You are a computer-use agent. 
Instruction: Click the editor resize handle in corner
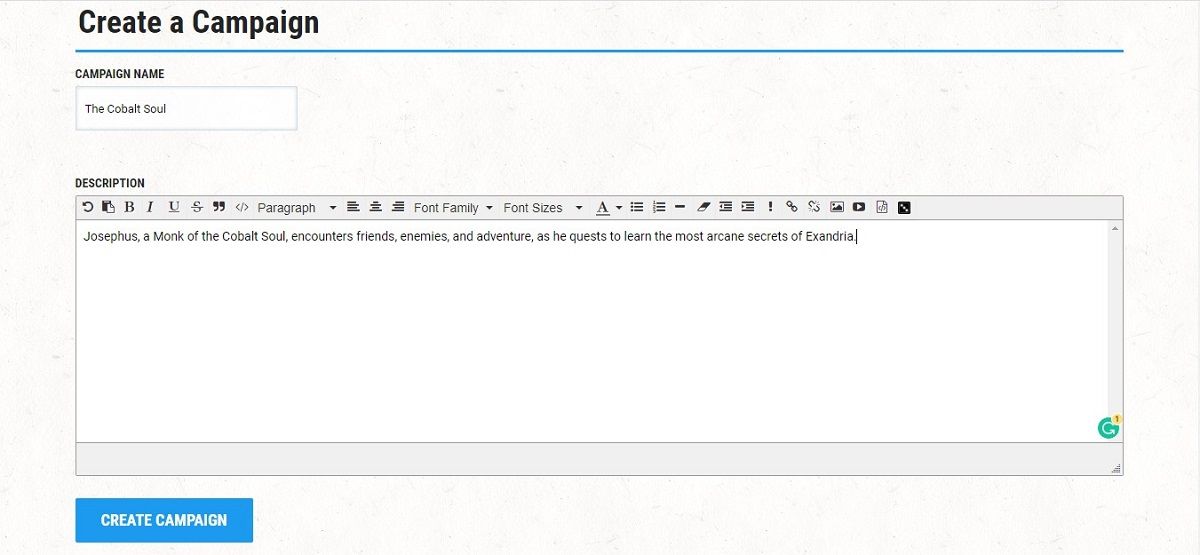coord(1116,468)
